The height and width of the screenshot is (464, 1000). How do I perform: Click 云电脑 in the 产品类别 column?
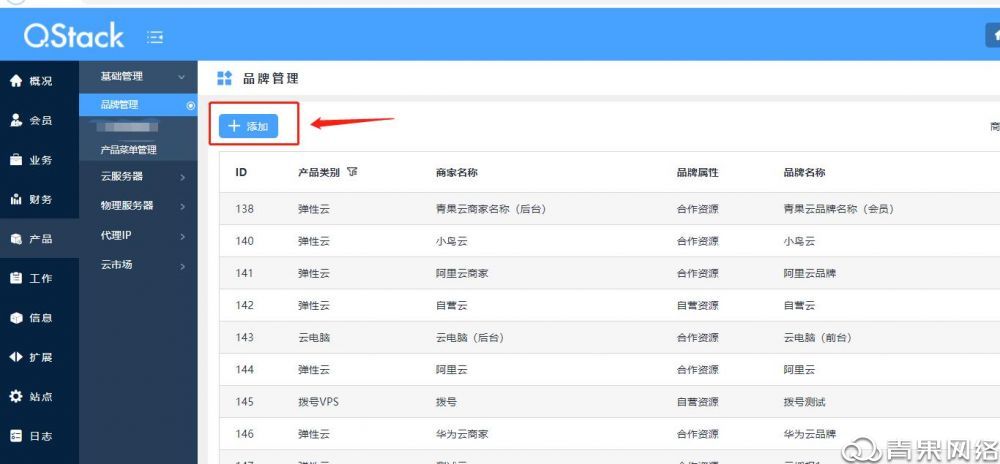pyautogui.click(x=314, y=338)
